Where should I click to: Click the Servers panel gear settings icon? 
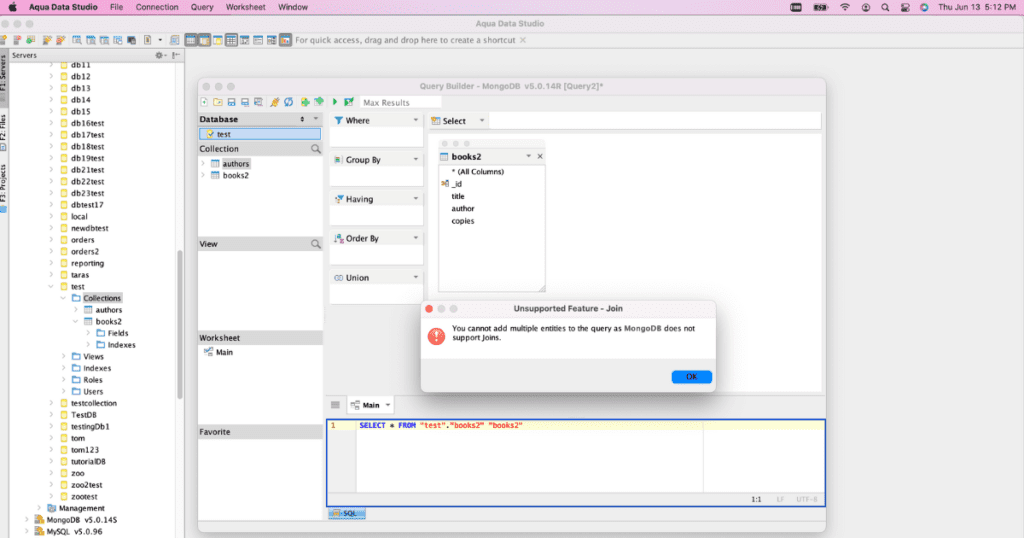coord(159,55)
